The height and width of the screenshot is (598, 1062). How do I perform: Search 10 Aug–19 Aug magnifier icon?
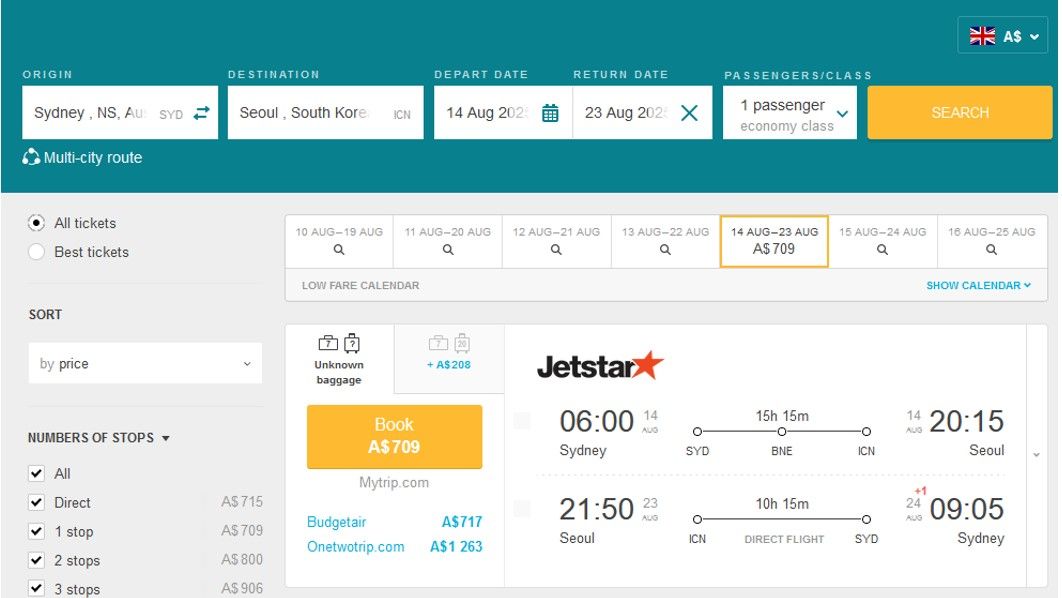point(339,249)
